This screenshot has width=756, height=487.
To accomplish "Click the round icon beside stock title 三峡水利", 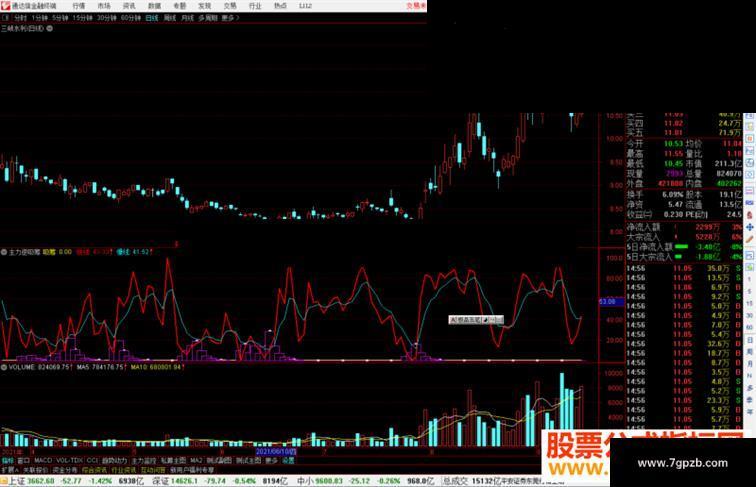I will point(50,28).
